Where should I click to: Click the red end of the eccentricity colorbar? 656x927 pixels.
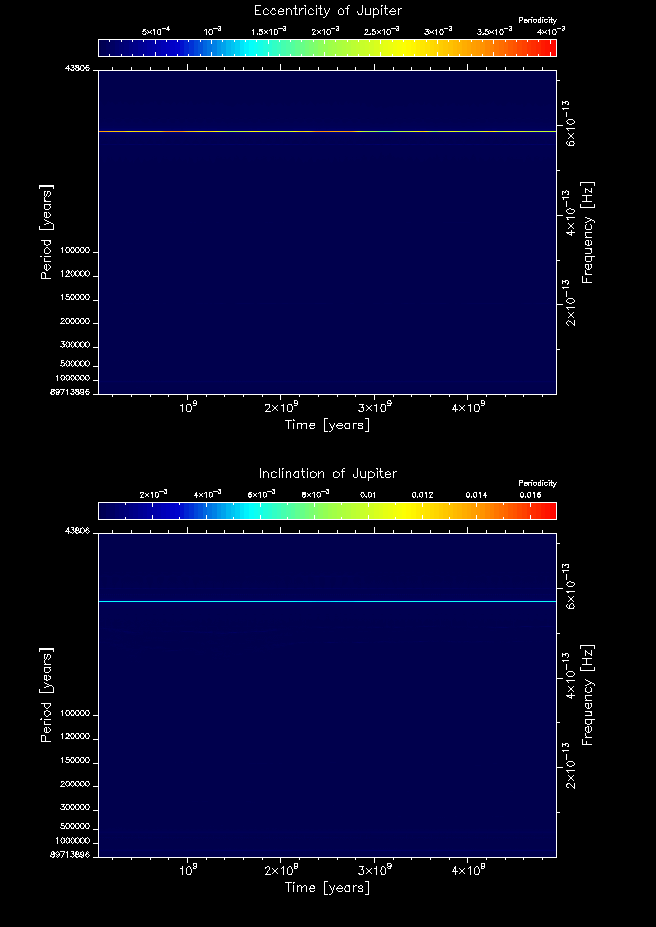click(548, 48)
